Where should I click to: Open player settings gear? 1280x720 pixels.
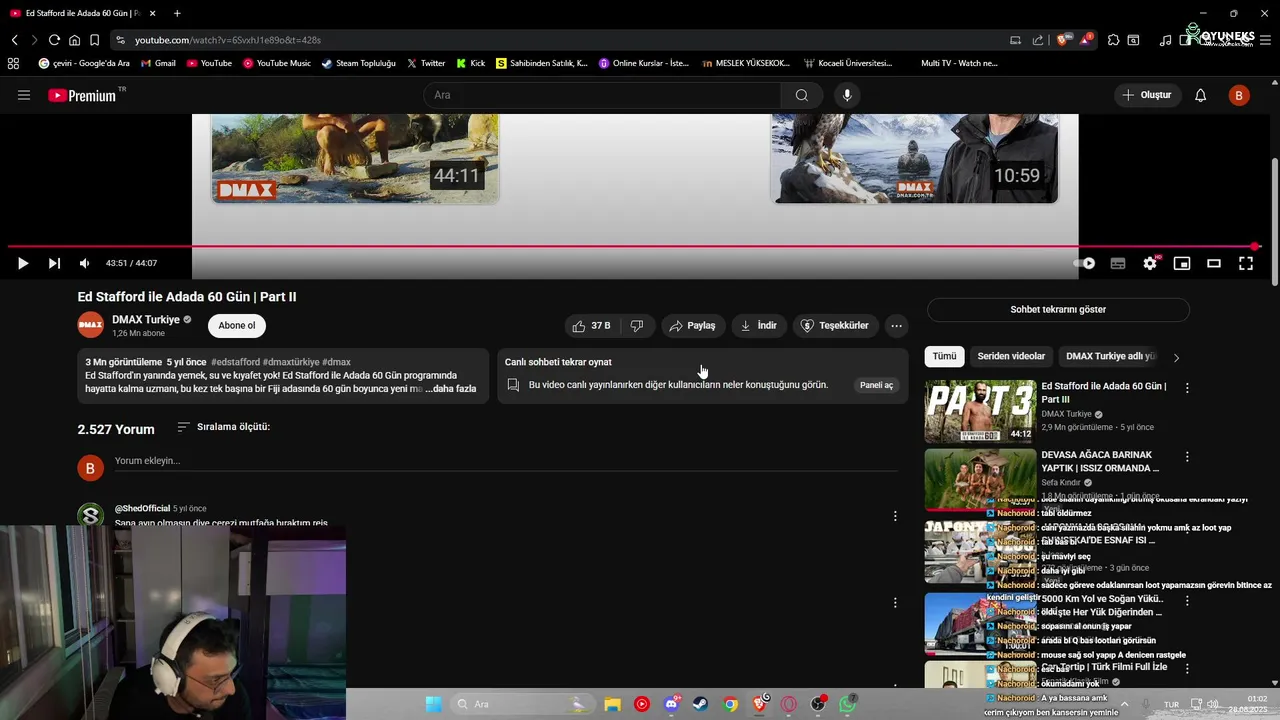pos(1150,263)
